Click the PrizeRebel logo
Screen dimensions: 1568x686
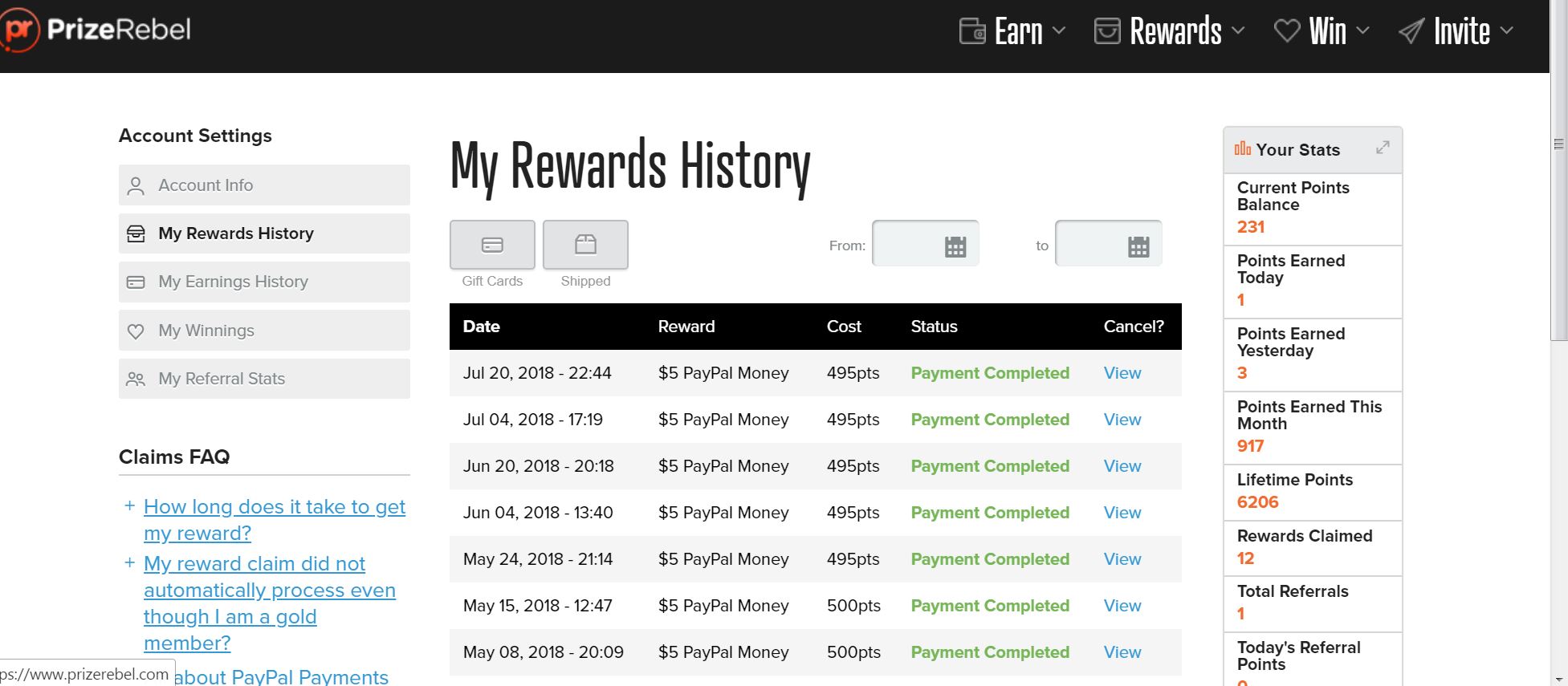(x=96, y=30)
